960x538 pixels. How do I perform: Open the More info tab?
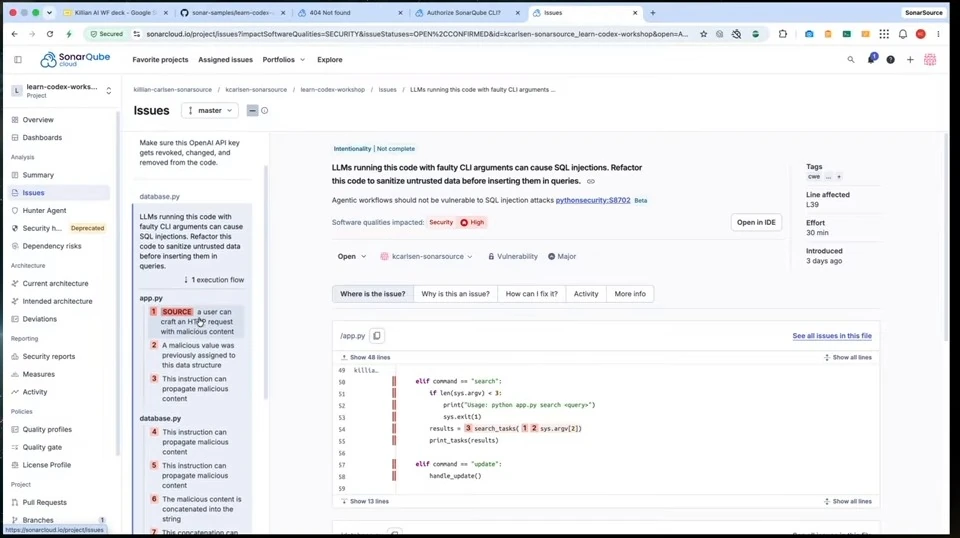[x=630, y=294]
